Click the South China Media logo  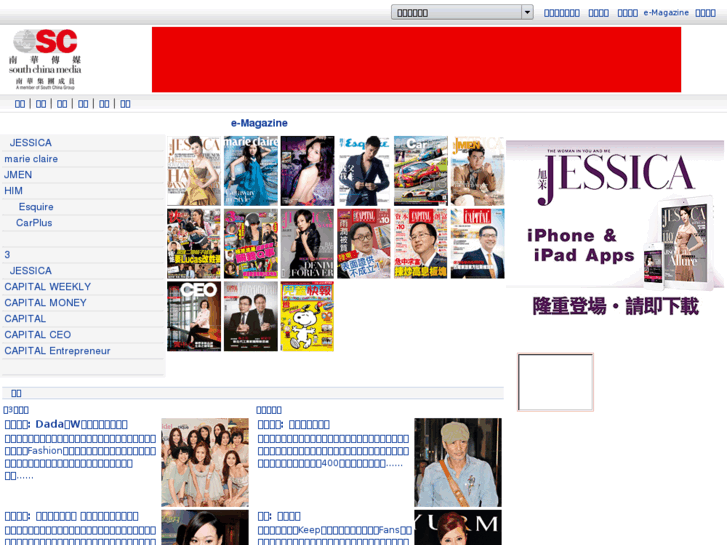46,58
